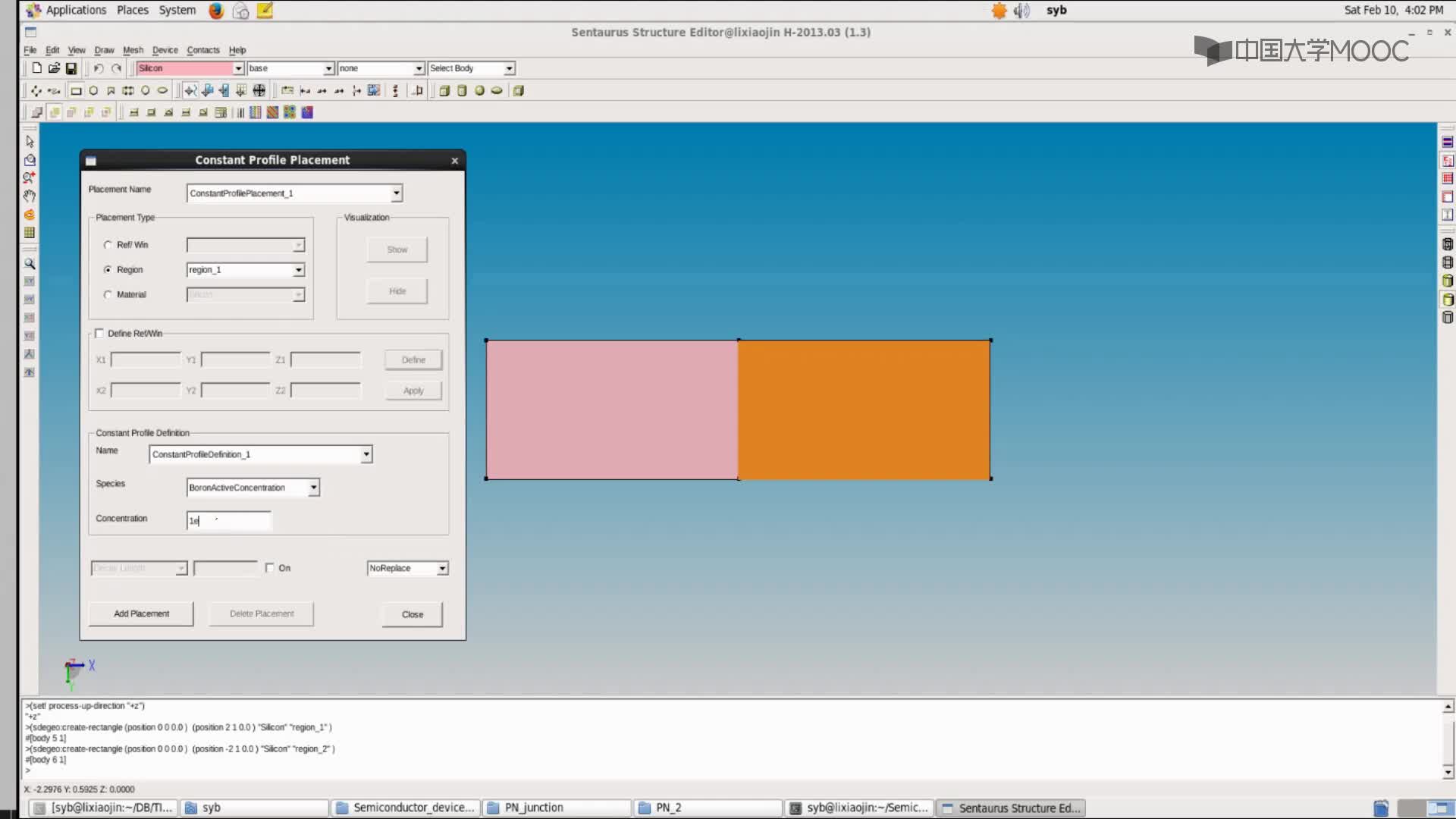The height and width of the screenshot is (819, 1456).
Task: Open the Firefox browser launcher
Action: (x=216, y=11)
